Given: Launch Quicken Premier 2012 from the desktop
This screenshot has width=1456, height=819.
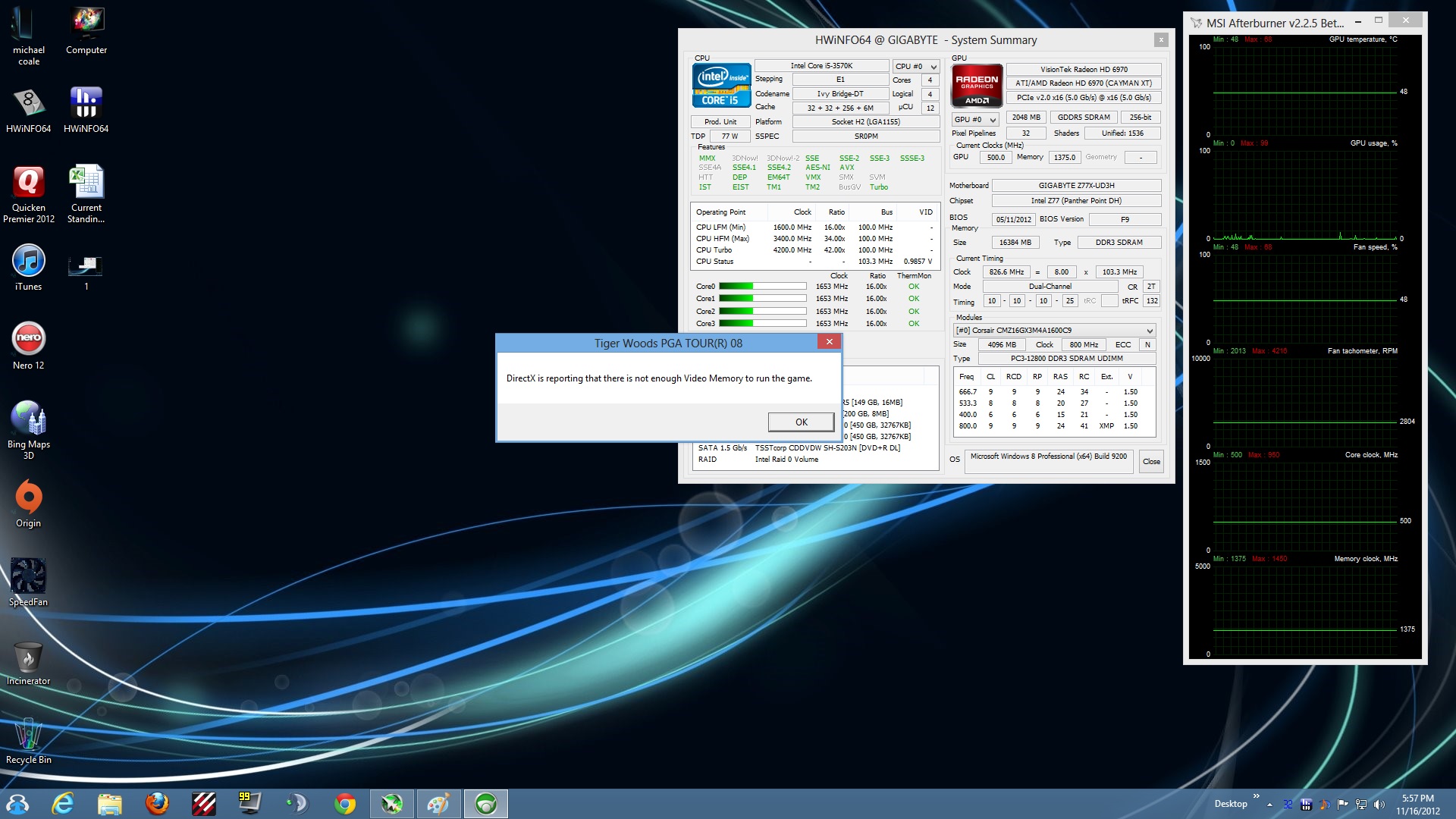Looking at the screenshot, I should [x=28, y=194].
